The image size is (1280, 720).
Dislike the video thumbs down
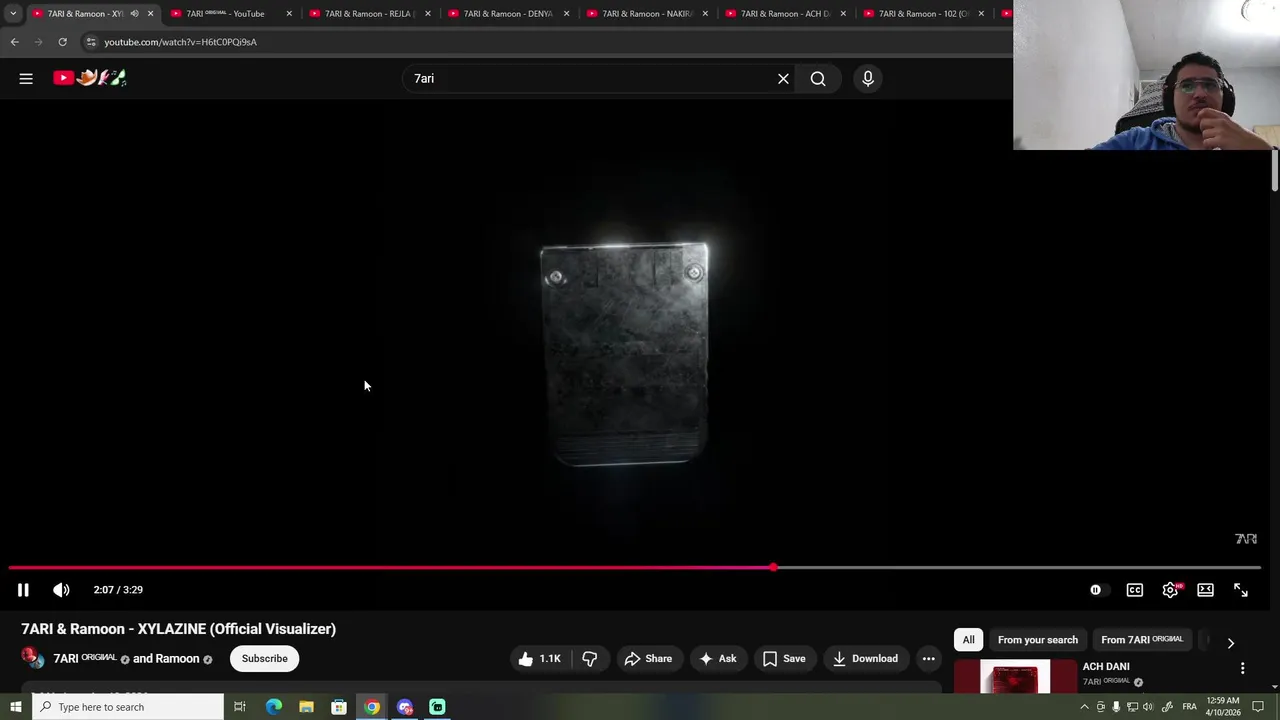590,658
